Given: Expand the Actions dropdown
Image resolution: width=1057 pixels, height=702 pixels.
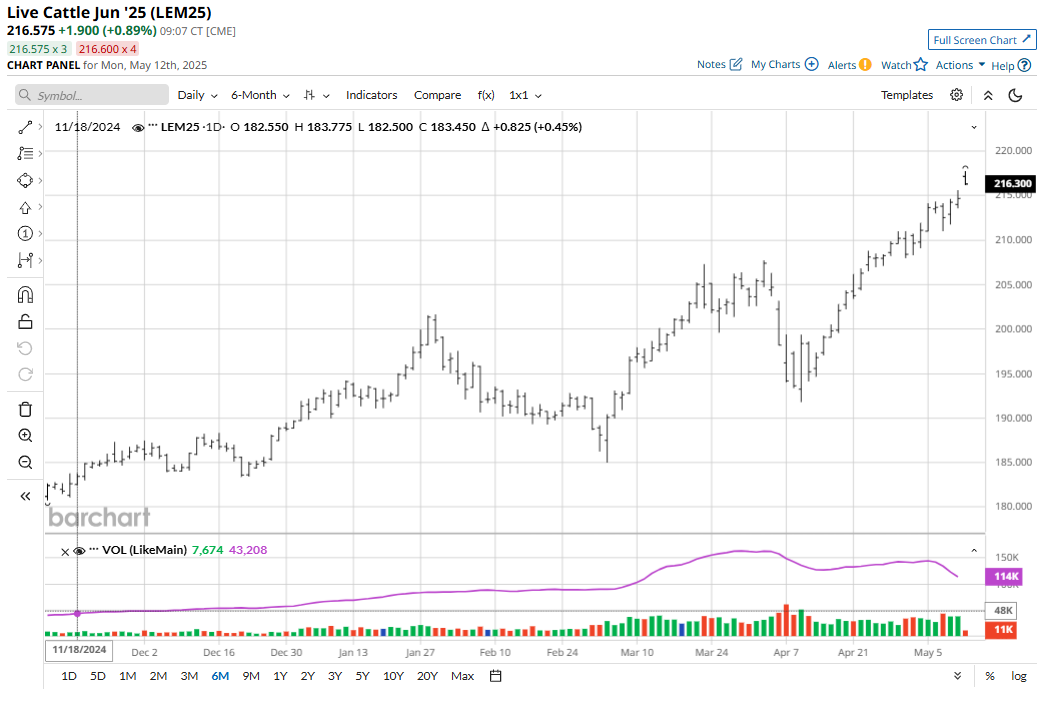Looking at the screenshot, I should [960, 65].
